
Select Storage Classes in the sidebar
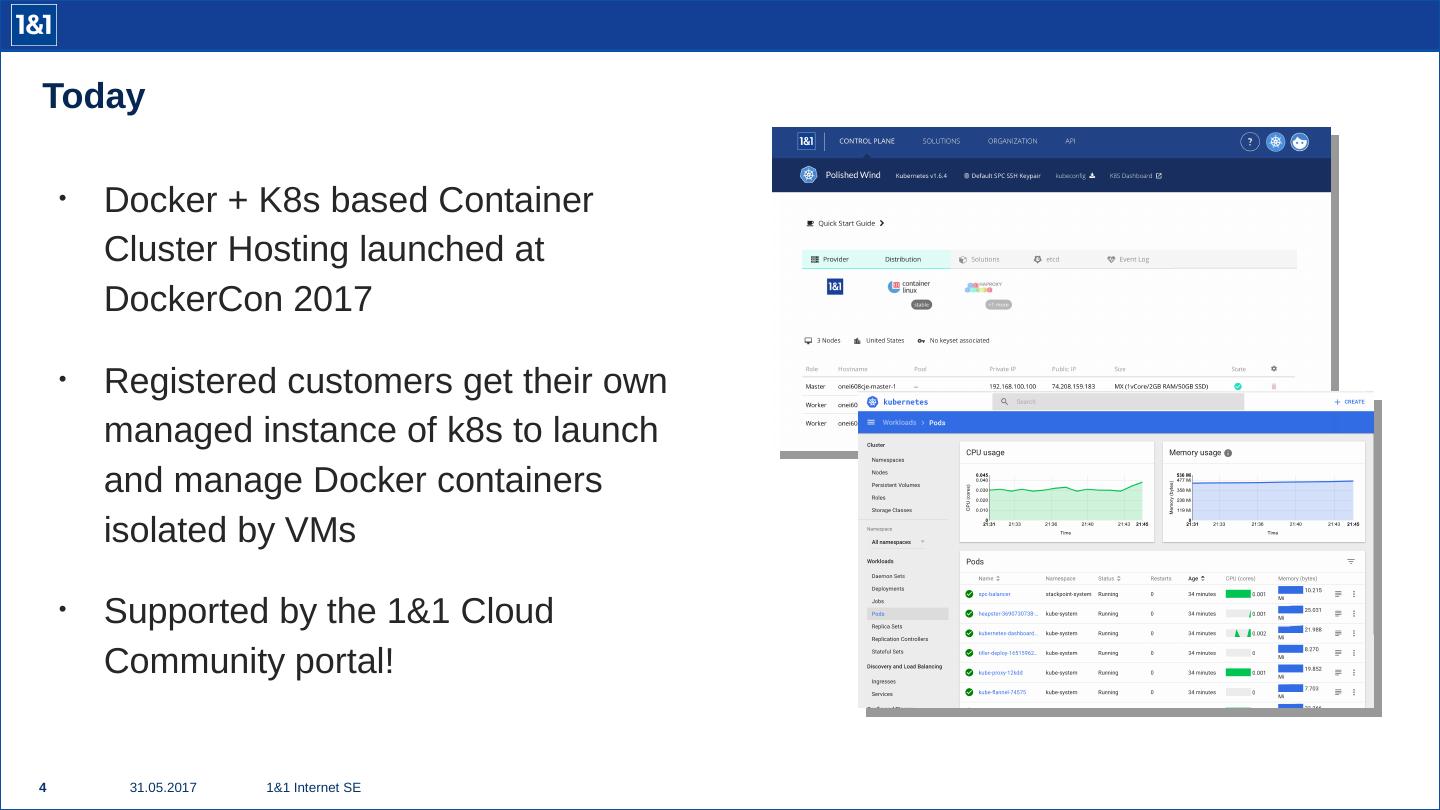[891, 510]
